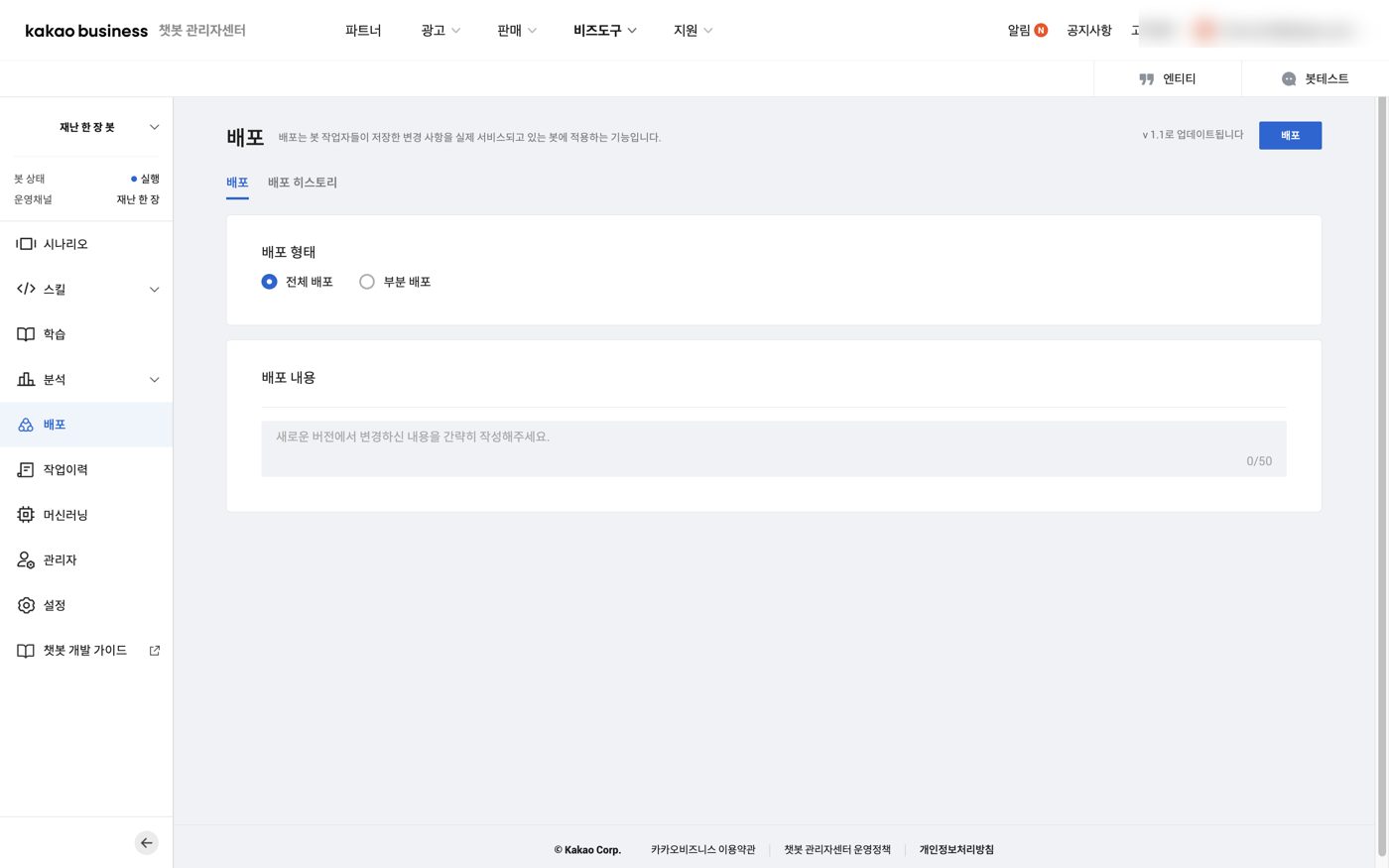This screenshot has width=1389, height=868.
Task: Click the blue 배포 deploy button
Action: point(1290,135)
